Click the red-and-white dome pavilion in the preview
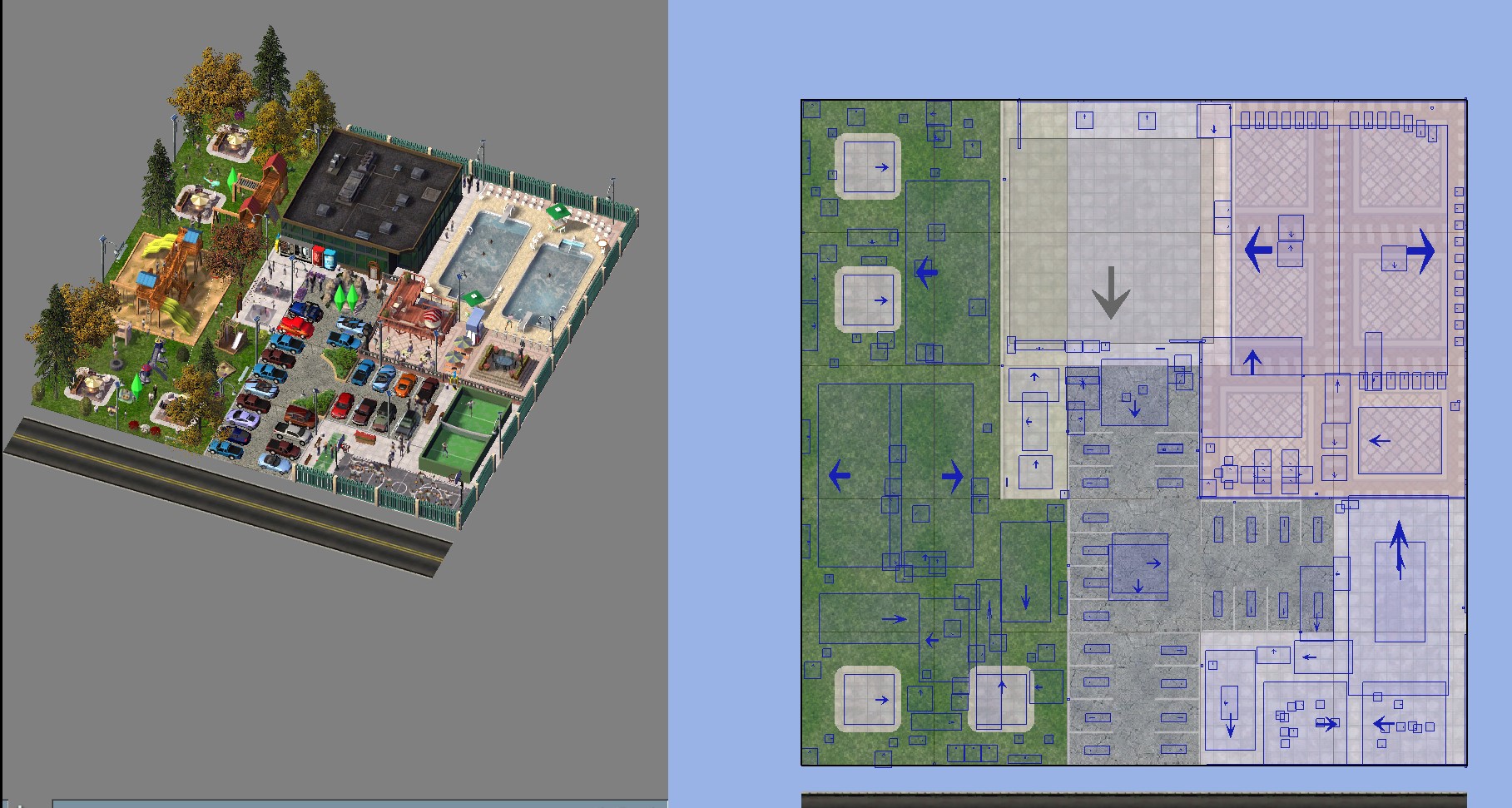Viewport: 1512px width, 808px height. click(432, 319)
